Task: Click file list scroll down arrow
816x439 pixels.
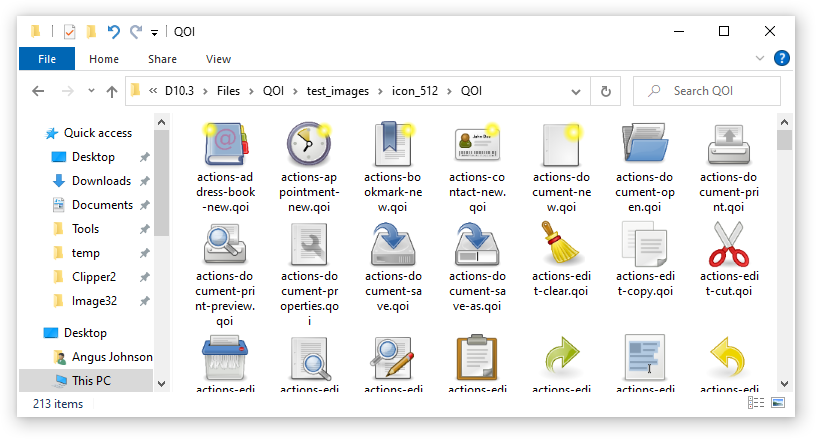Action: click(x=785, y=384)
